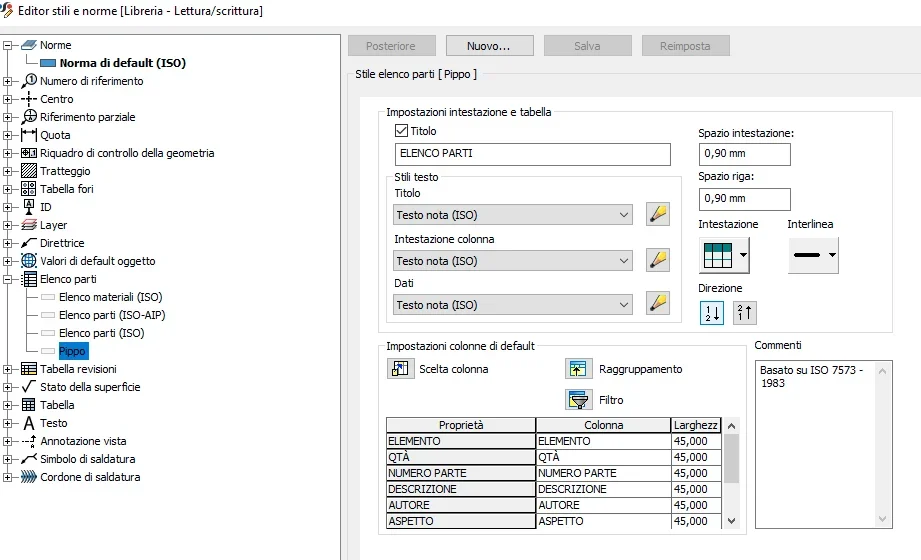The width and height of the screenshot is (921, 560).
Task: Click the Riquadro di controllo geometria icon
Action: tap(29, 153)
